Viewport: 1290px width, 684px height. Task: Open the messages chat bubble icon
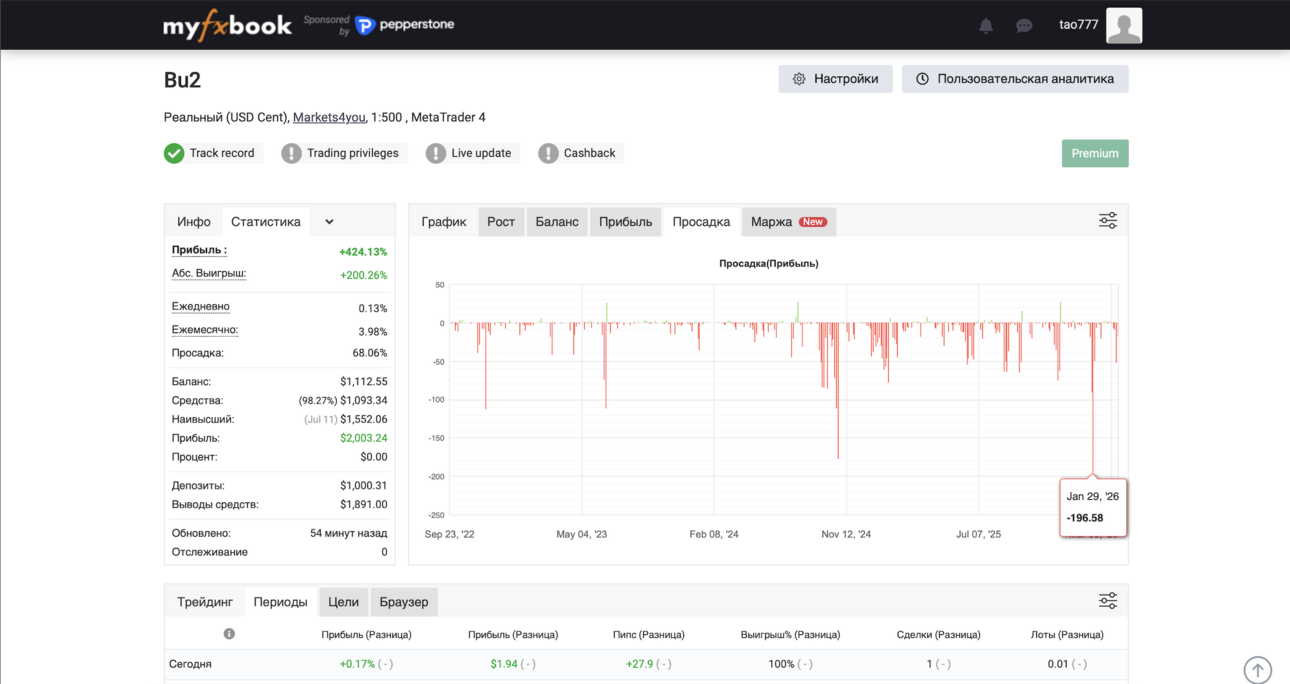pyautogui.click(x=1024, y=26)
